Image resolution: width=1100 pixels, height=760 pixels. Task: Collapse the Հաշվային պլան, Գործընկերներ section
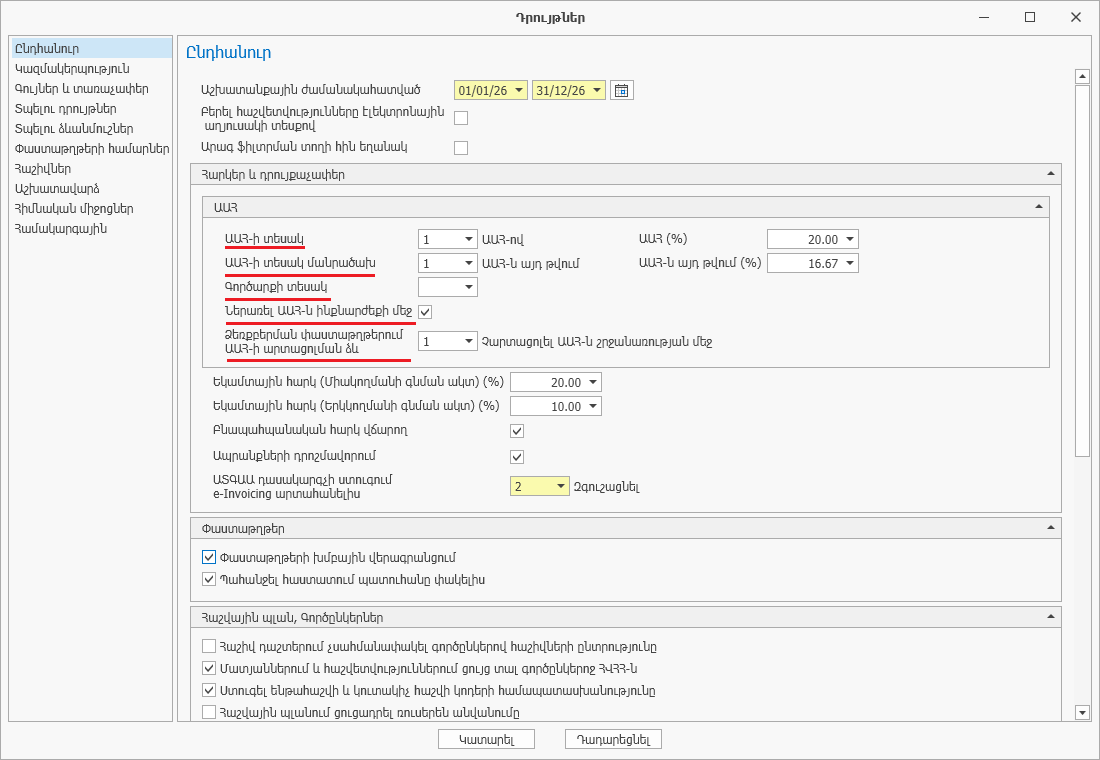pos(1050,617)
